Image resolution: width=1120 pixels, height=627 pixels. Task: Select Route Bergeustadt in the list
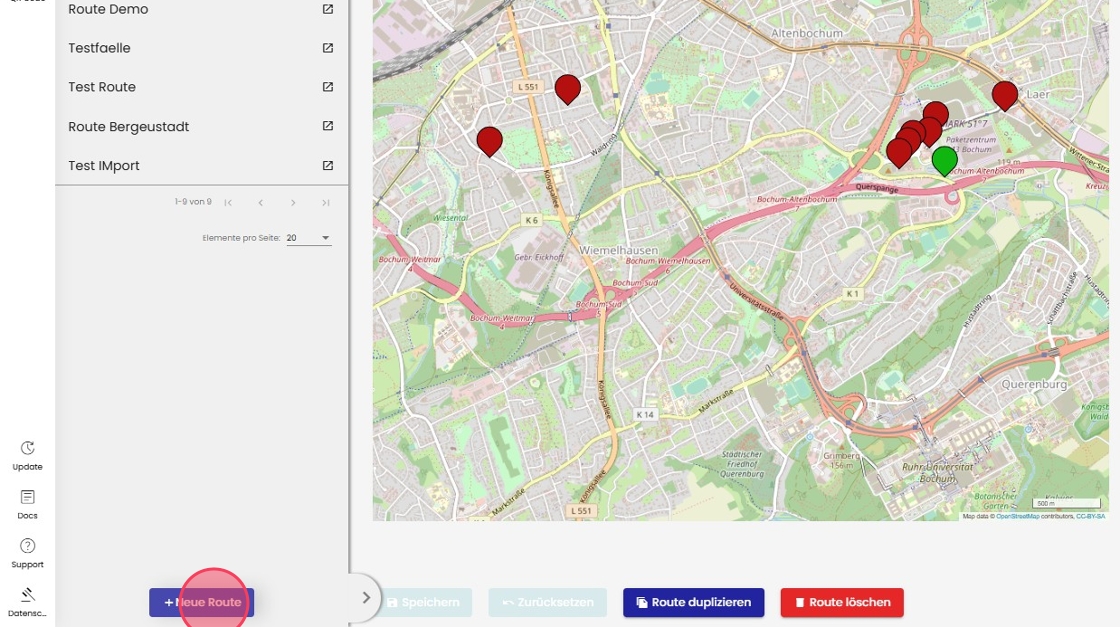[x=128, y=127]
